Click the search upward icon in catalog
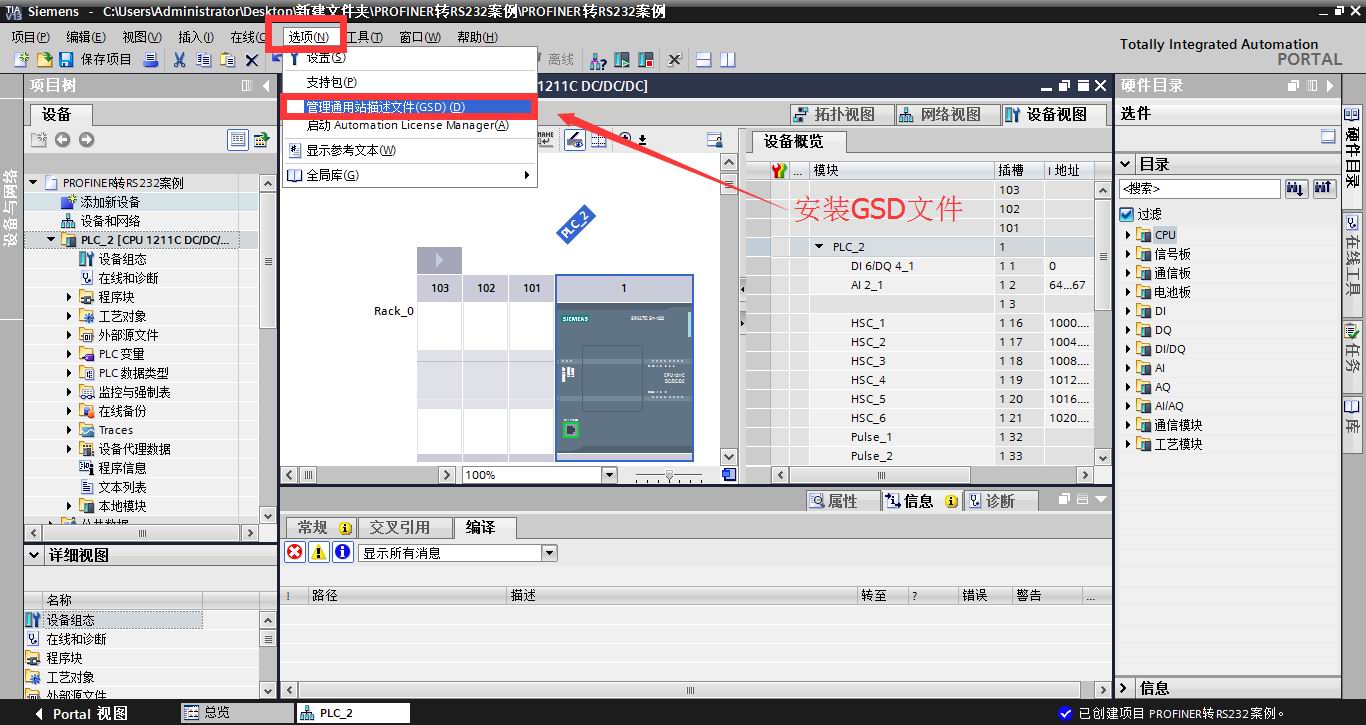The width and height of the screenshot is (1366, 725). tap(1324, 188)
